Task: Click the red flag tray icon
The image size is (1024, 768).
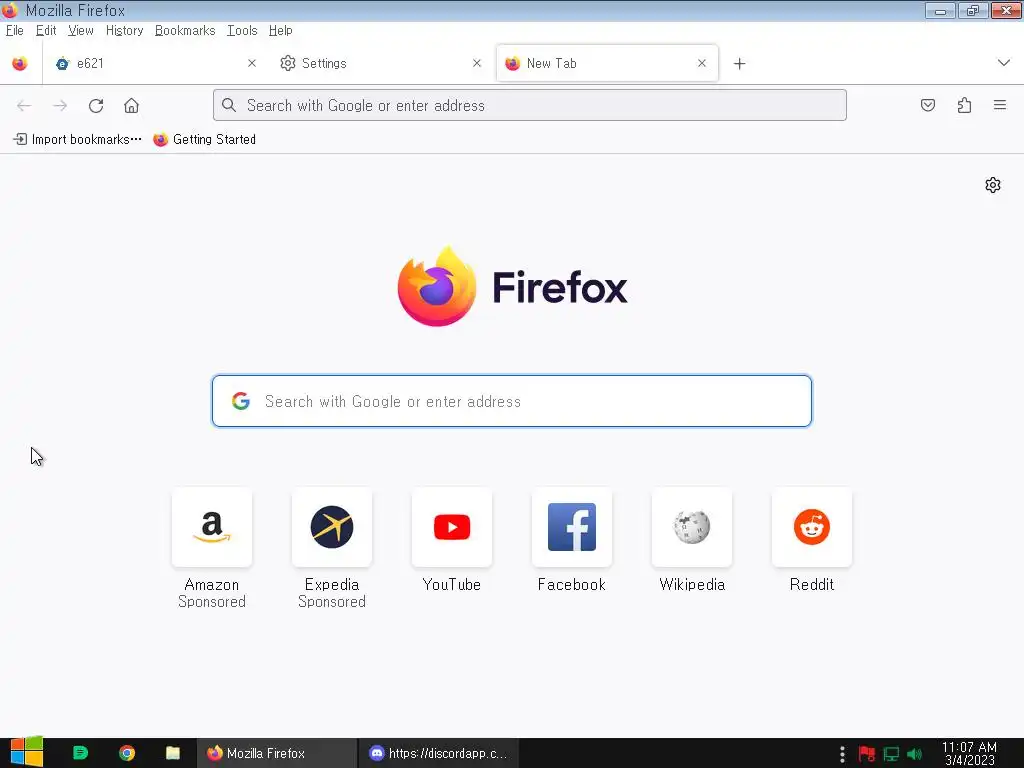Action: 867,754
